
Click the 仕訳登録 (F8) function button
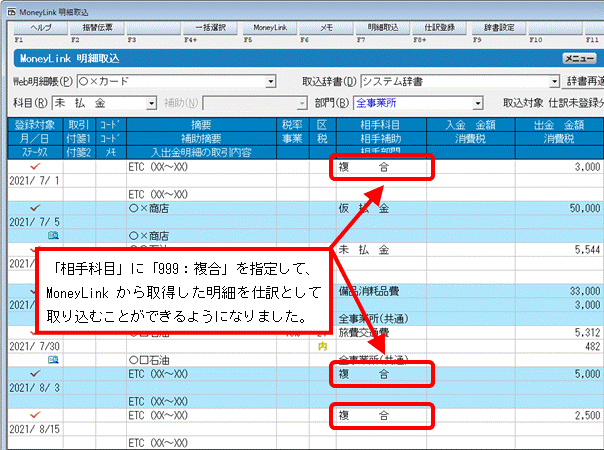439,28
